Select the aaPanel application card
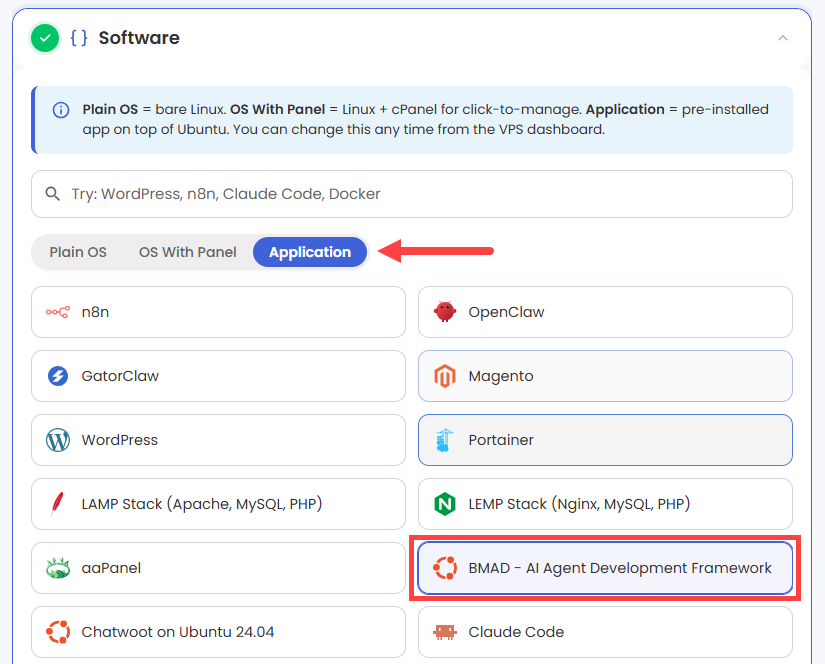The width and height of the screenshot is (825, 664). tap(218, 568)
